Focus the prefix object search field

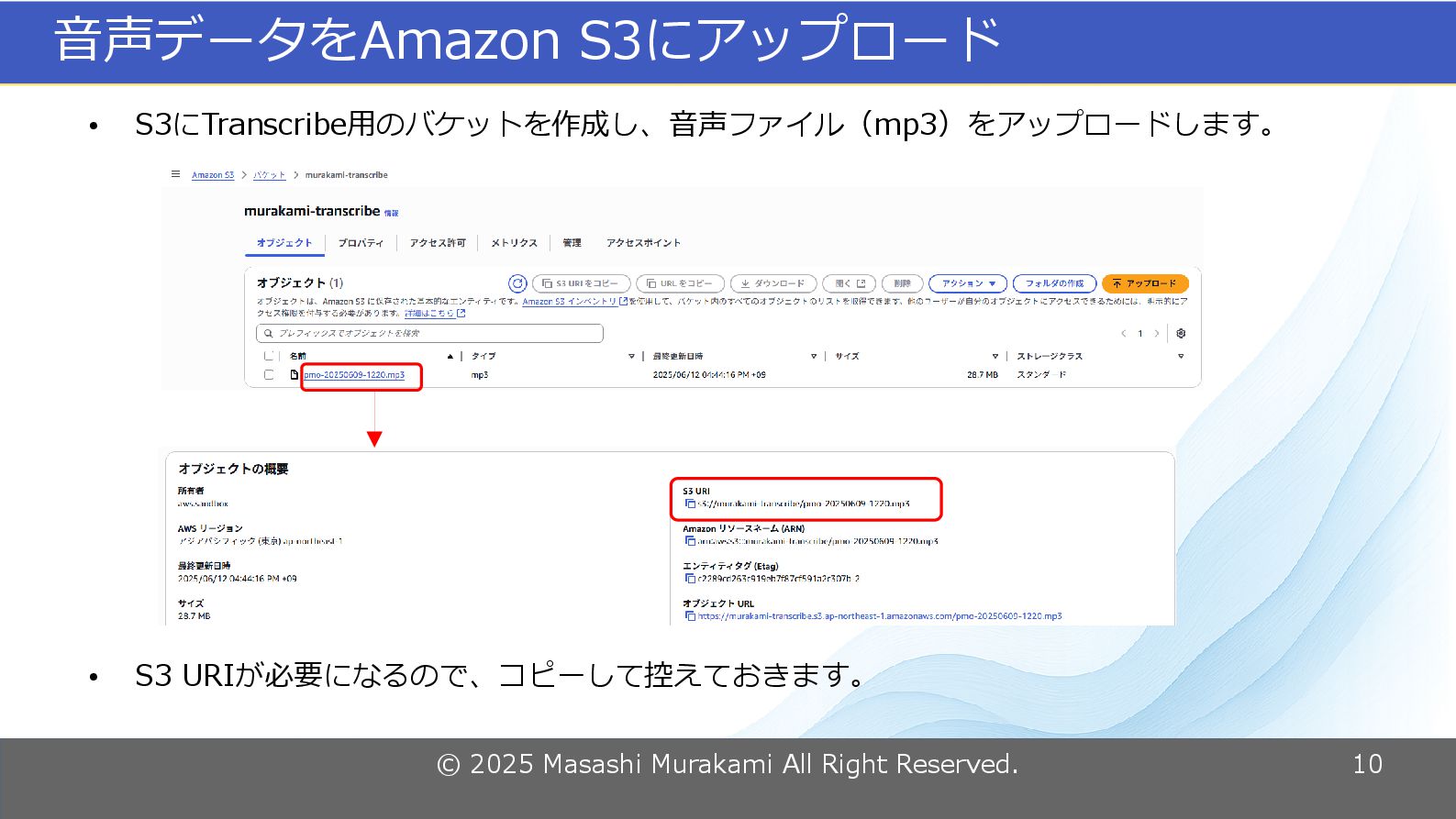[429, 333]
